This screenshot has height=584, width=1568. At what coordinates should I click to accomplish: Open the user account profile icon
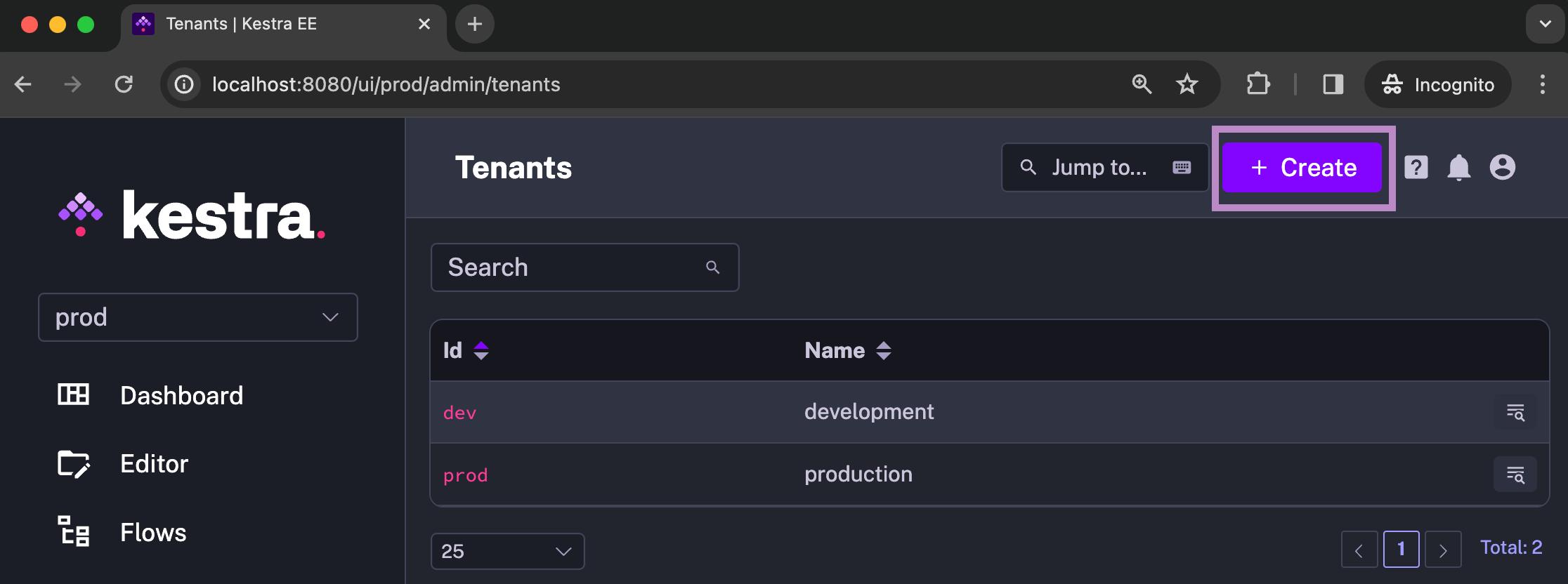pyautogui.click(x=1502, y=168)
